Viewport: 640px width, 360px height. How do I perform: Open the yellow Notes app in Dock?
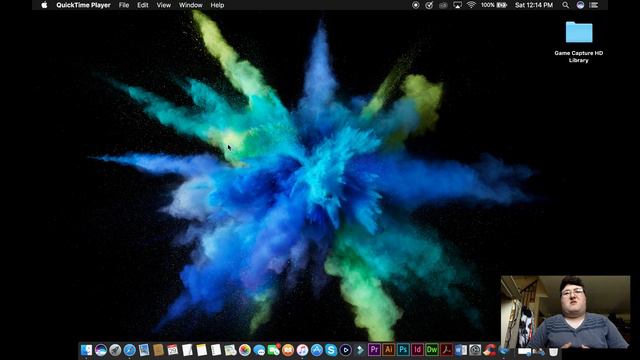point(202,350)
